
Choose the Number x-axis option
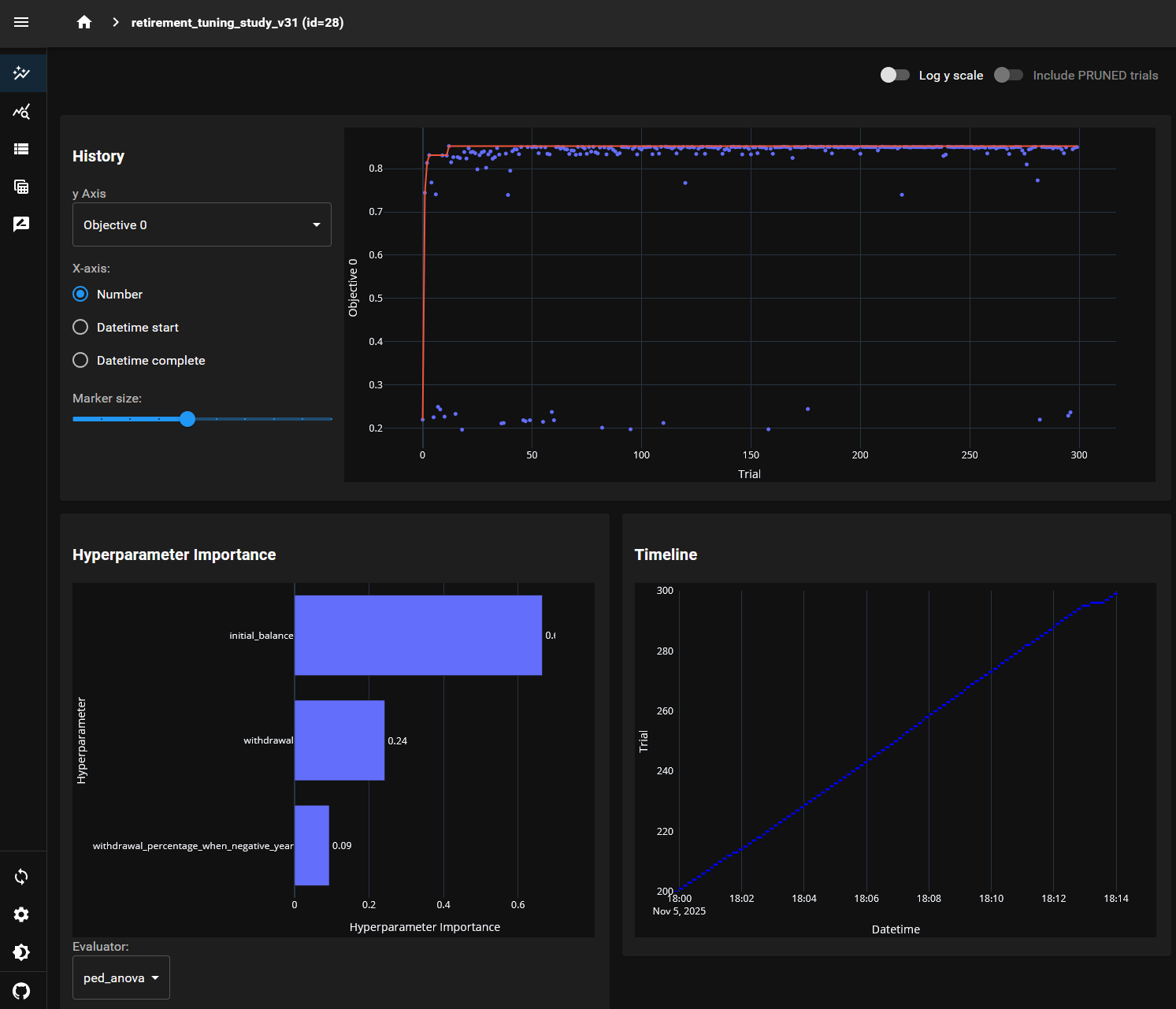click(80, 294)
